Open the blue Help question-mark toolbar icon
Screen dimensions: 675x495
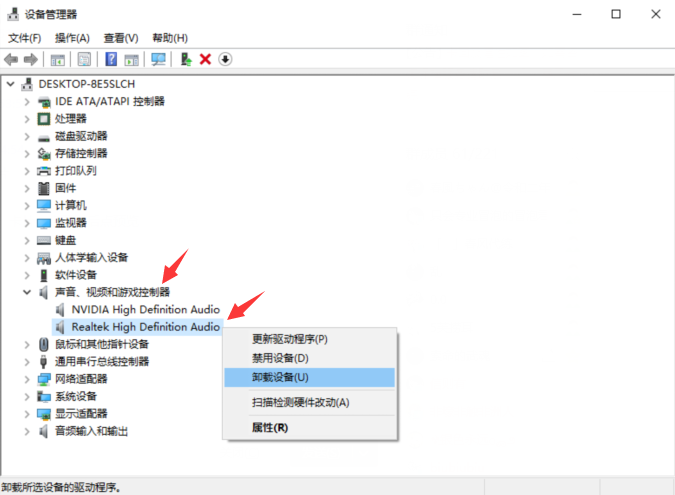coord(111,59)
